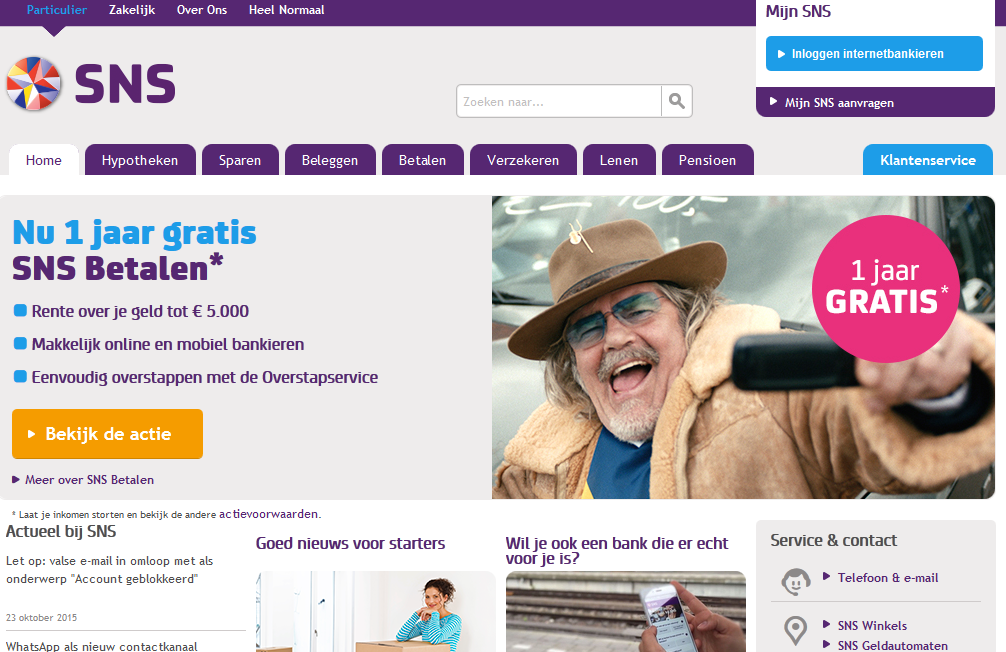Open the Heel Normaal top menu item

(x=287, y=10)
